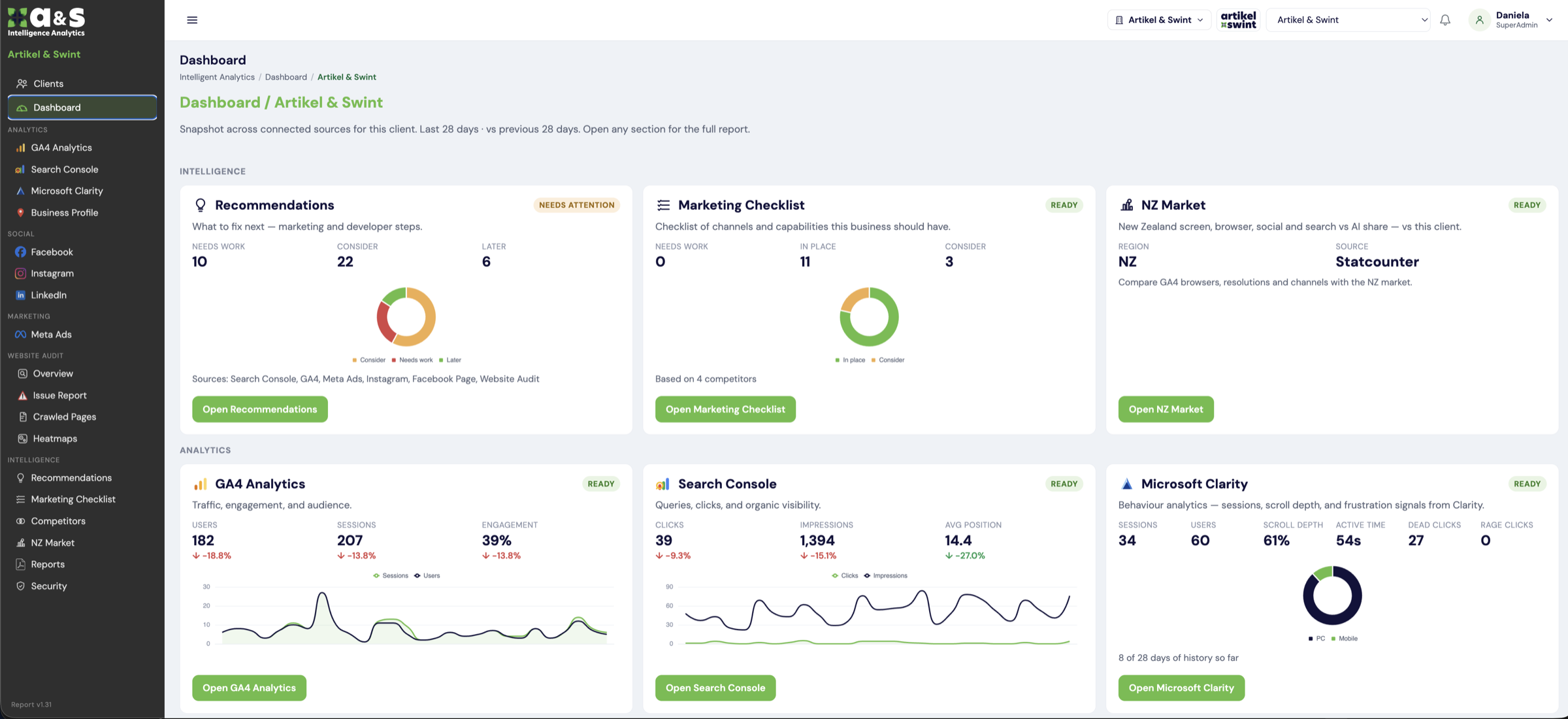Open the Artikel & Swint client select box
Image resolution: width=1568 pixels, height=719 pixels.
coord(1348,20)
